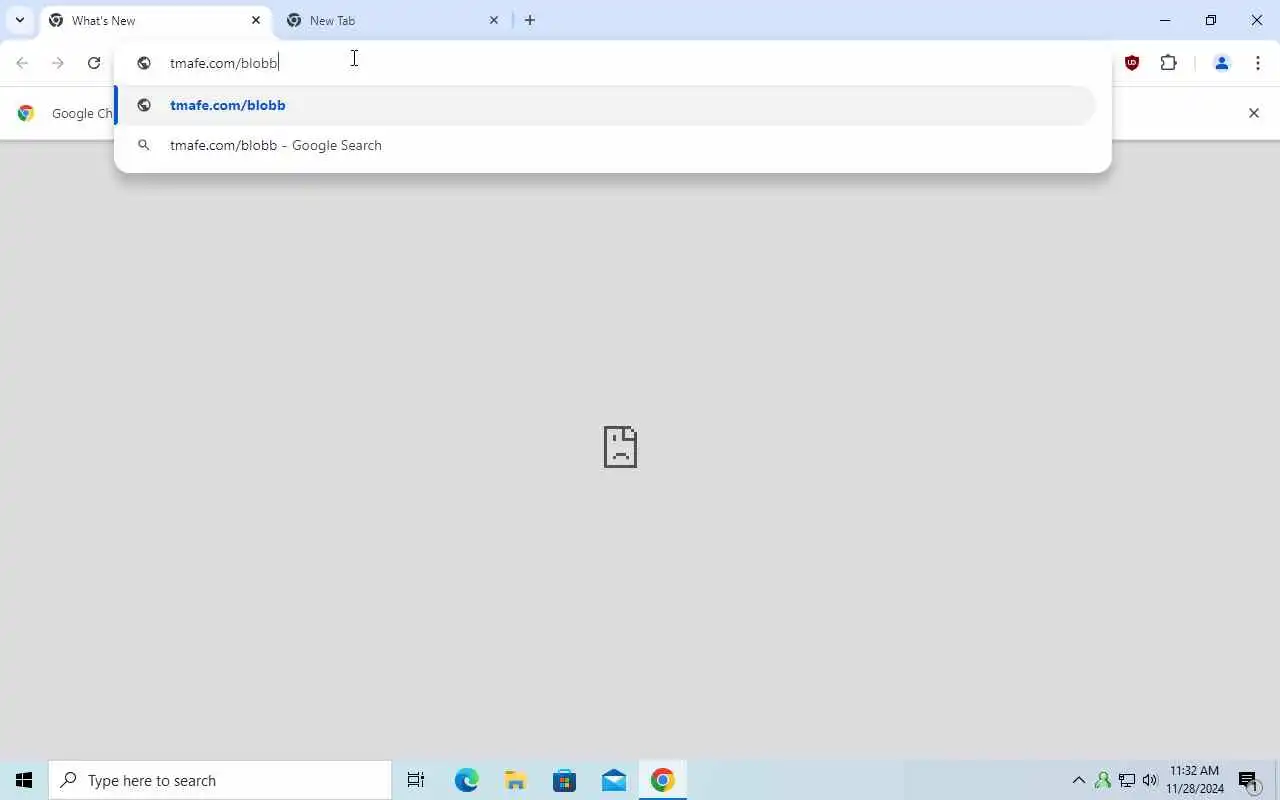Click the Google Chrome logo in the infobar
The height and width of the screenshot is (800, 1280).
(26, 113)
